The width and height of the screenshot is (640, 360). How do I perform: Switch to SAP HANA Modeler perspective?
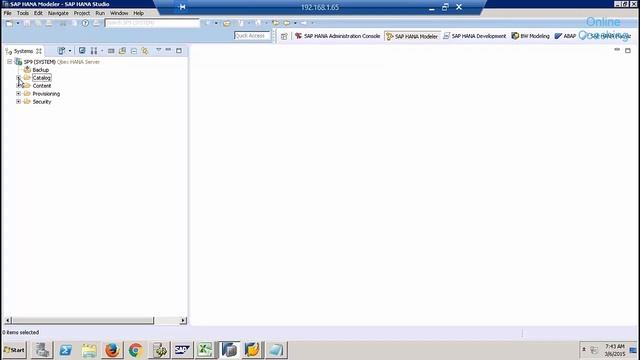412,36
